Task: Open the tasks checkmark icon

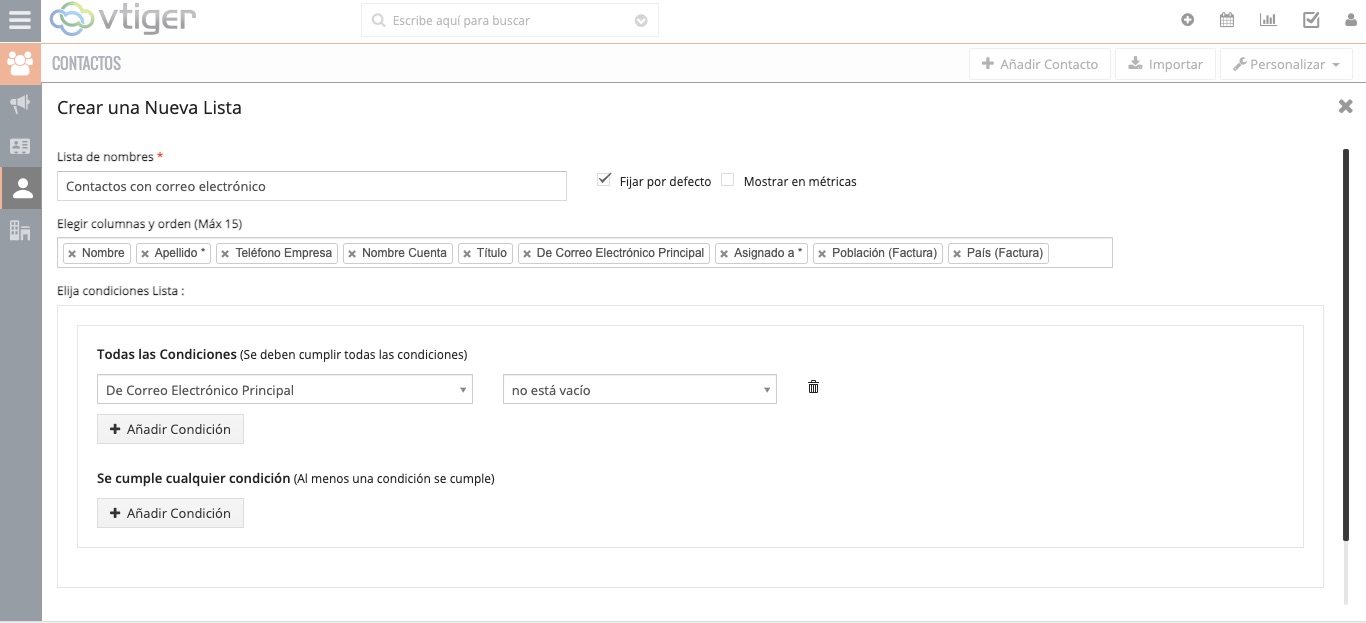Action: point(1311,20)
